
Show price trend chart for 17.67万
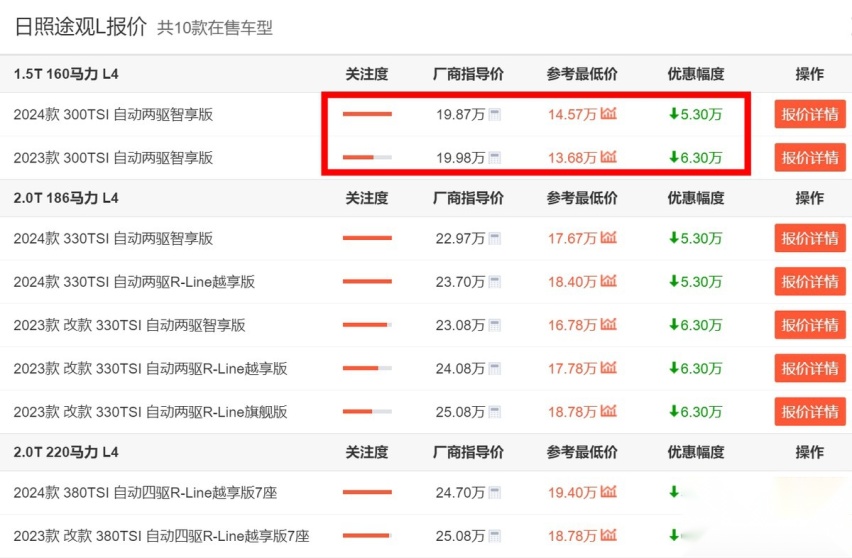[609, 237]
